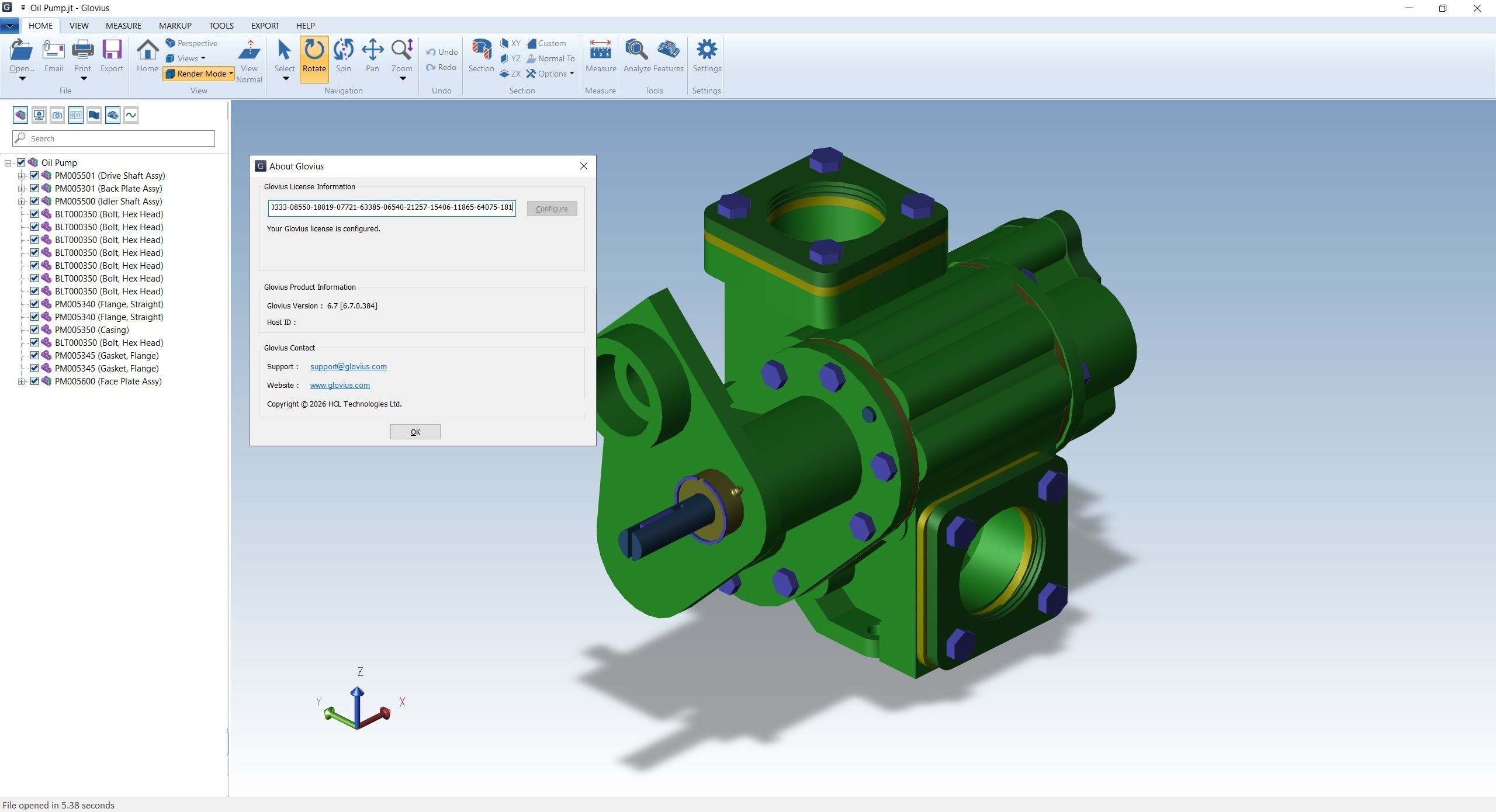Switch to the HELP ribbon tab
Image resolution: width=1496 pixels, height=812 pixels.
pos(306,26)
